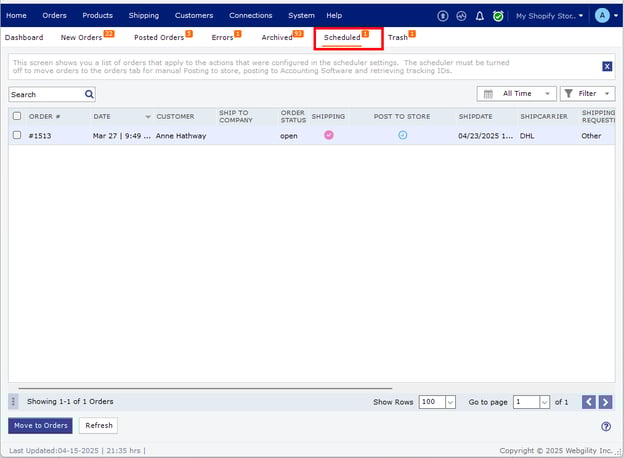Open the Show Rows dropdown

pos(437,402)
